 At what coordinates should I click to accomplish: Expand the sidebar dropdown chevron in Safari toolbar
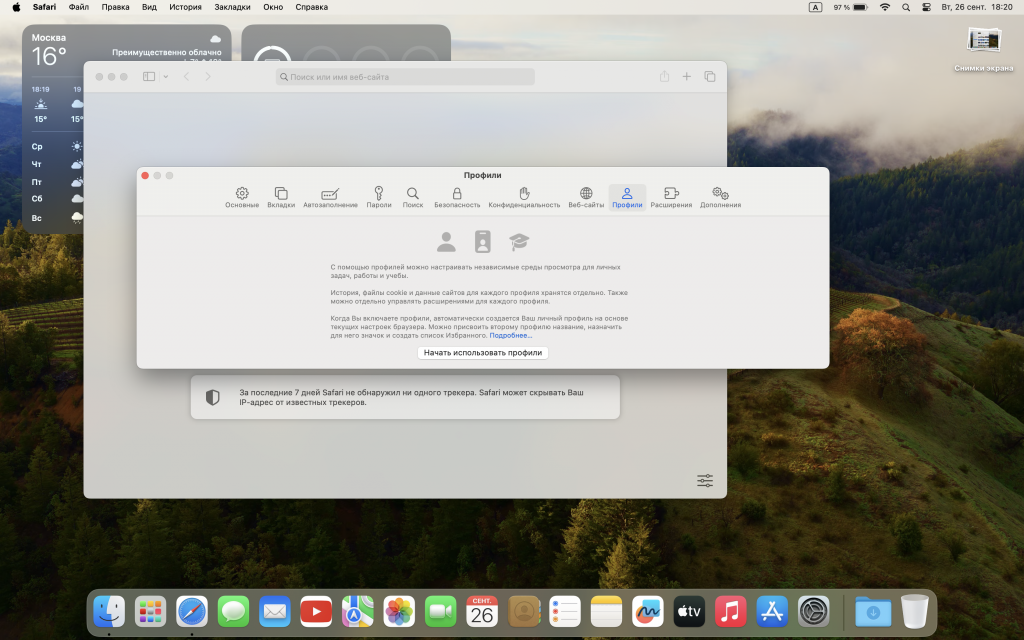tap(166, 77)
